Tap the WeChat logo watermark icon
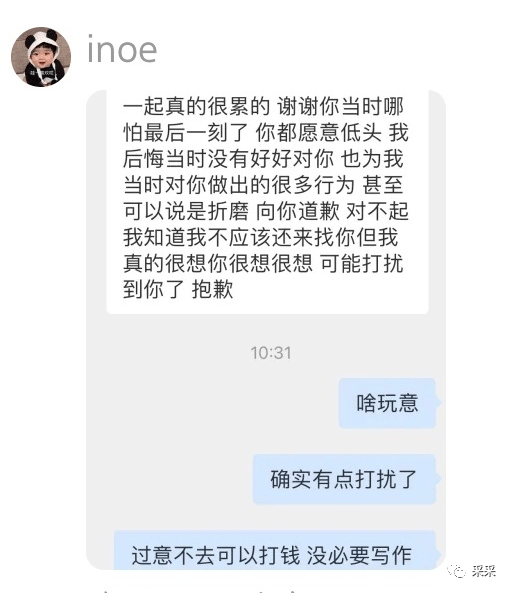 pyautogui.click(x=456, y=570)
